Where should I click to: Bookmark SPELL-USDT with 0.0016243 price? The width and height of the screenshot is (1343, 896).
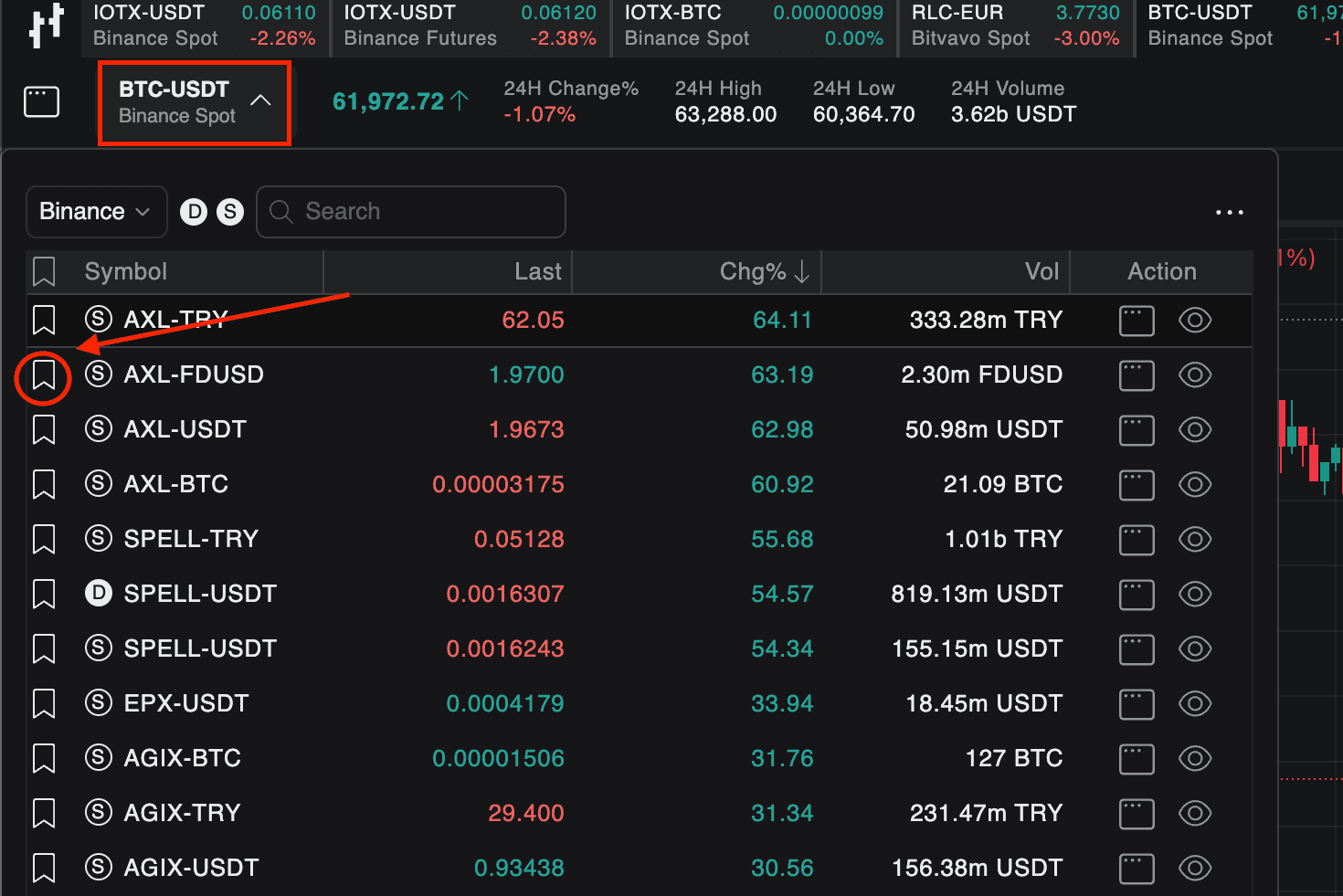click(44, 649)
